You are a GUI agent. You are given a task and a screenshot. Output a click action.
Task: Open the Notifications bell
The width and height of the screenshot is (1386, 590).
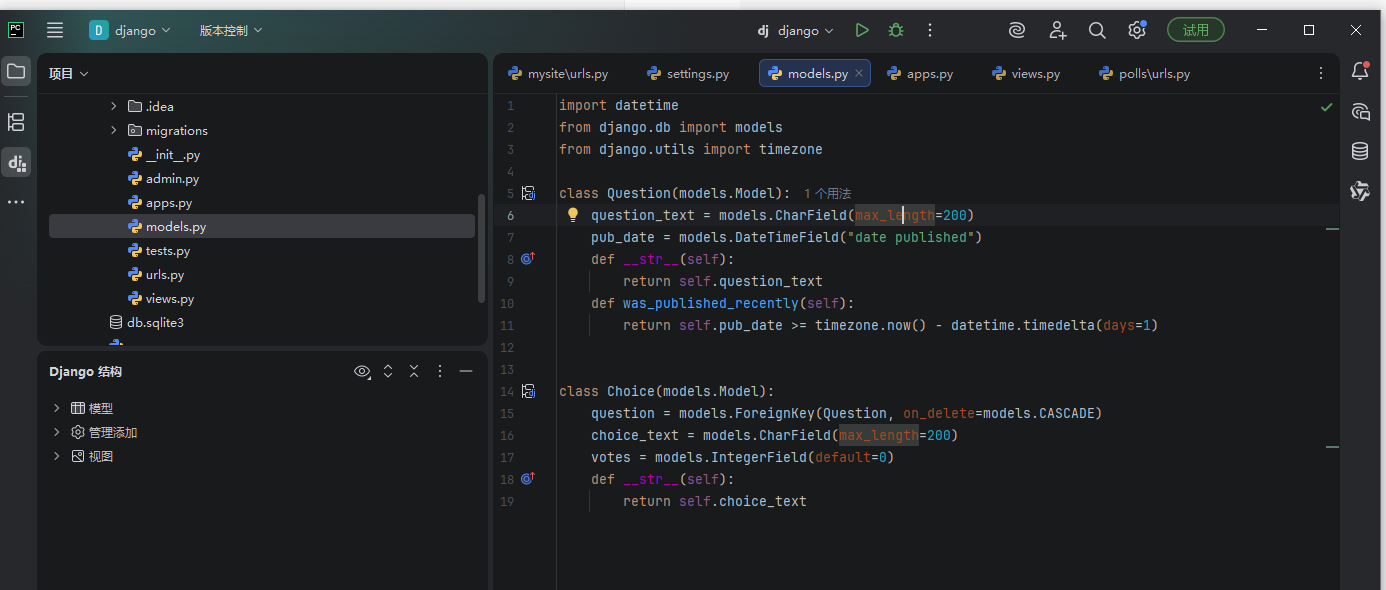pos(1360,71)
